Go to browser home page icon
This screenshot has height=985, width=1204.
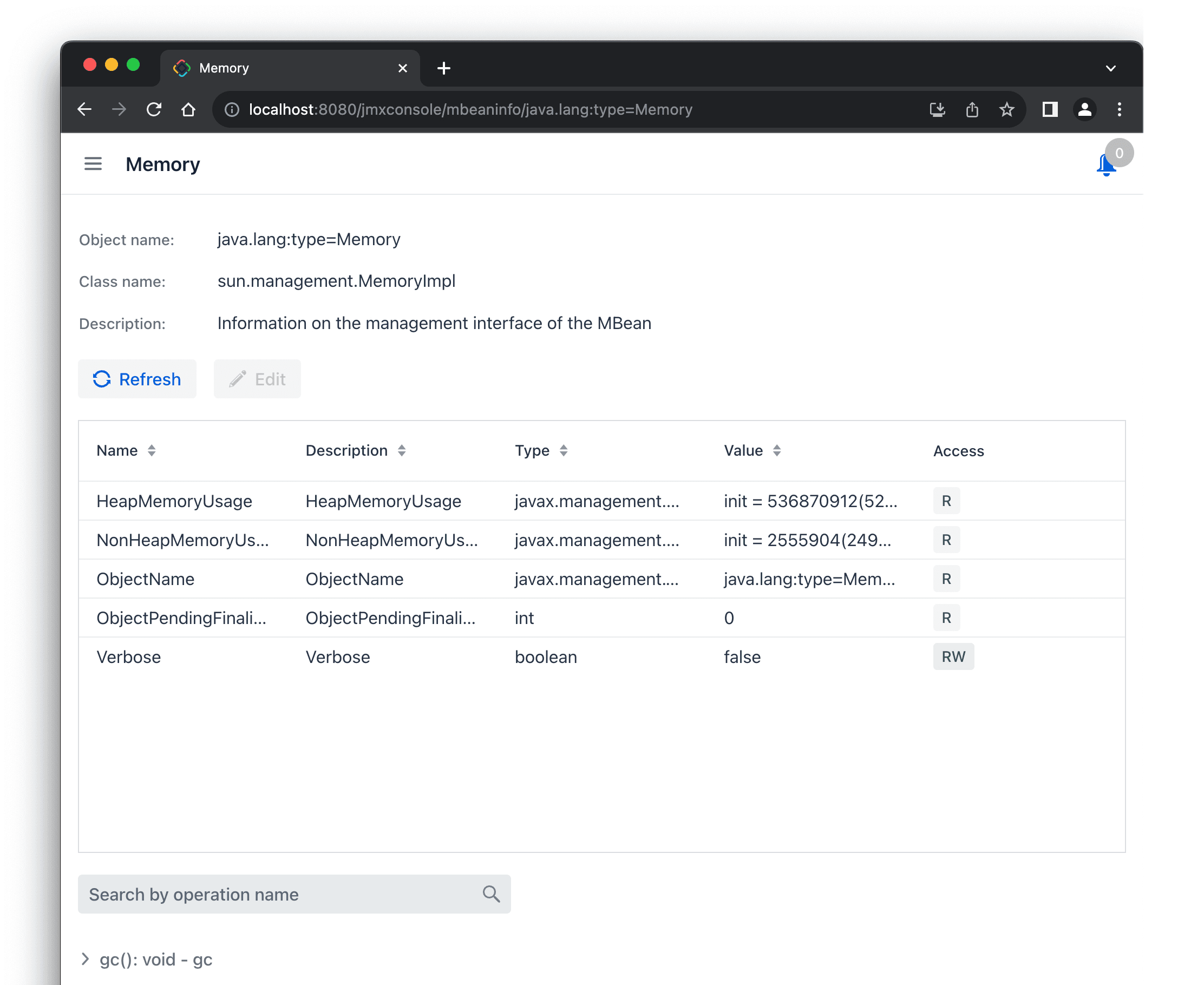tap(188, 109)
